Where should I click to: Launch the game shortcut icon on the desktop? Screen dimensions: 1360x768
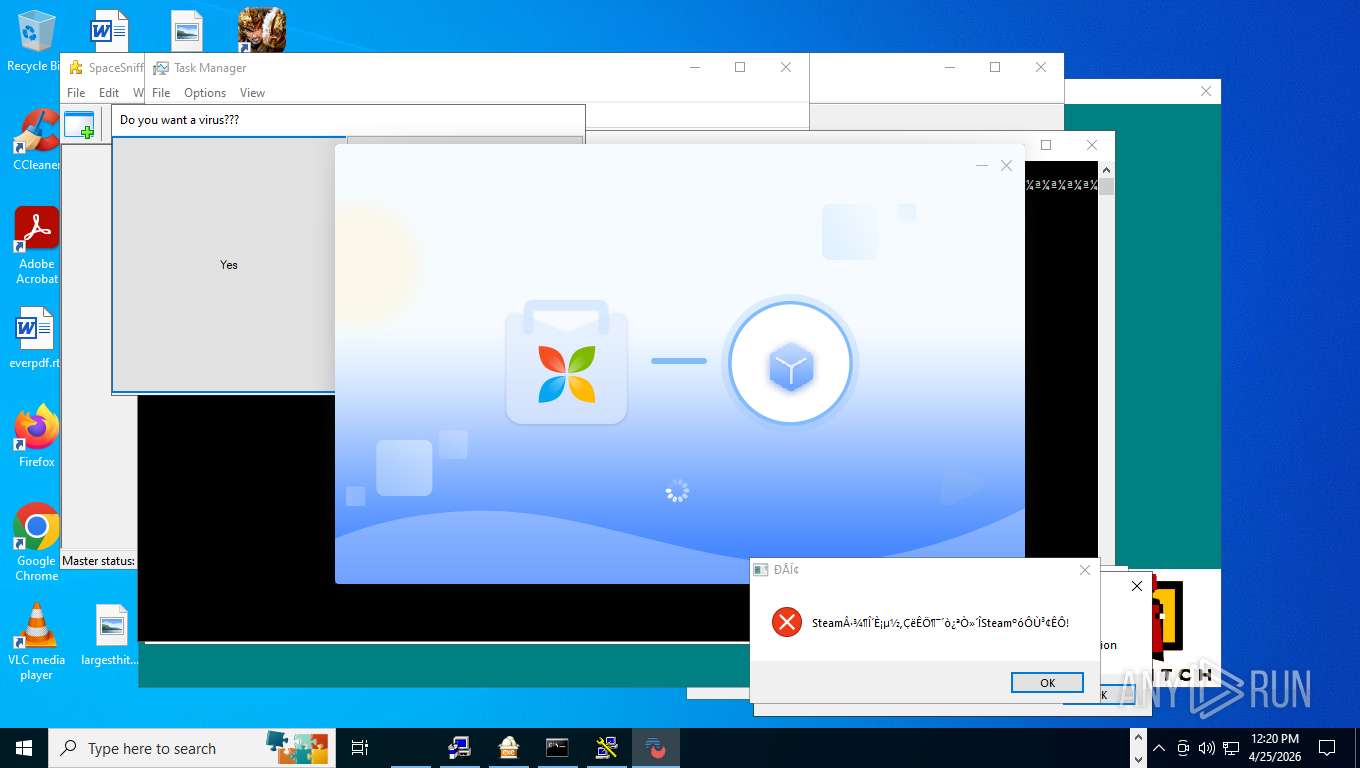pyautogui.click(x=262, y=30)
